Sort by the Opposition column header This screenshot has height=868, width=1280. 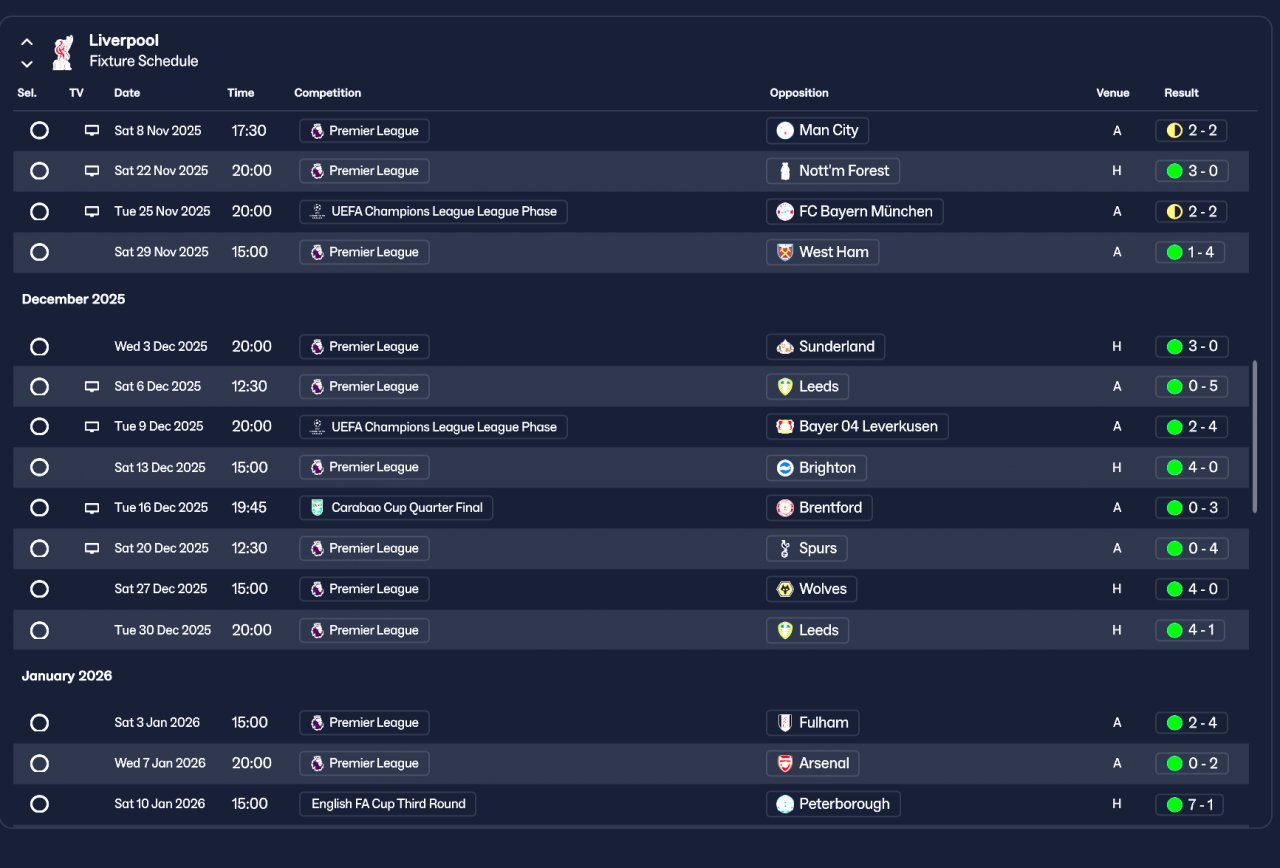click(799, 93)
